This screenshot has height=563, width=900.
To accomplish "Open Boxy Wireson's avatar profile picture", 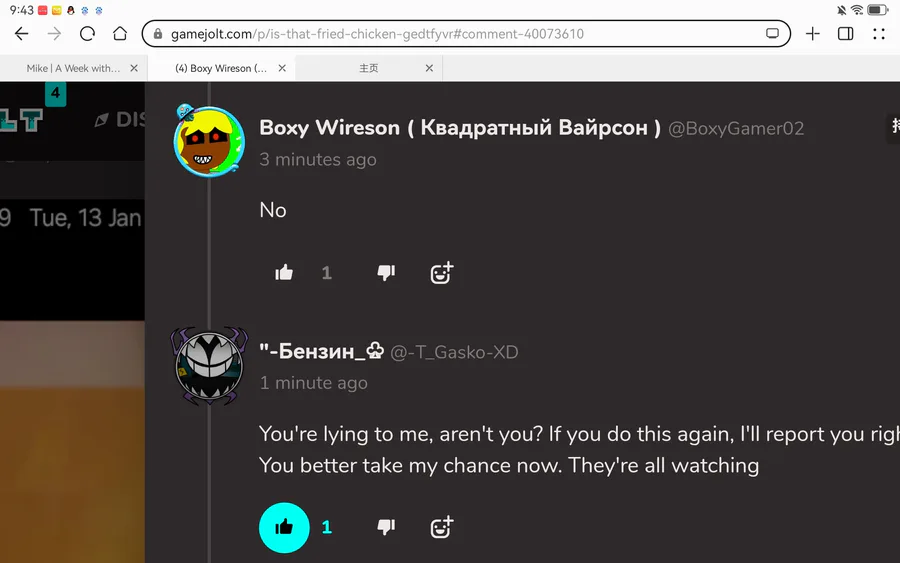I will (x=210, y=141).
